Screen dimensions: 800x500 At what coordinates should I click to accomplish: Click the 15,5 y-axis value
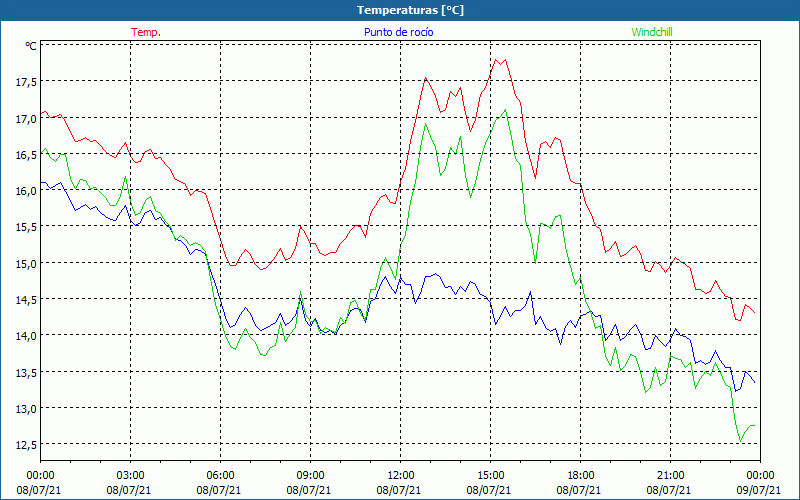tap(26, 228)
